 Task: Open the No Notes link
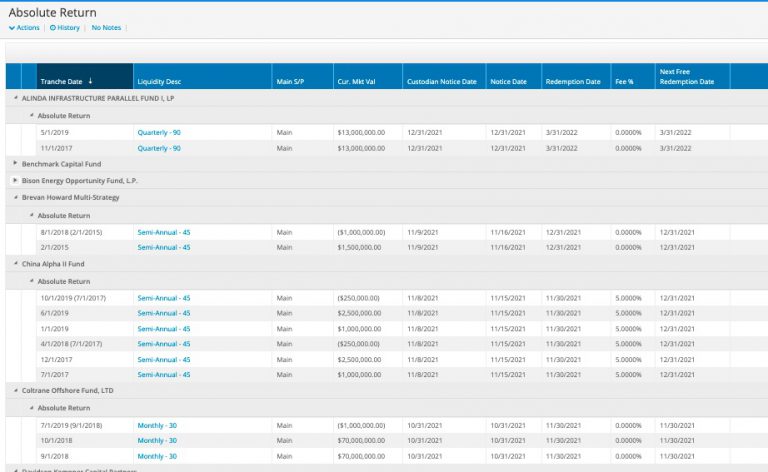pos(106,28)
